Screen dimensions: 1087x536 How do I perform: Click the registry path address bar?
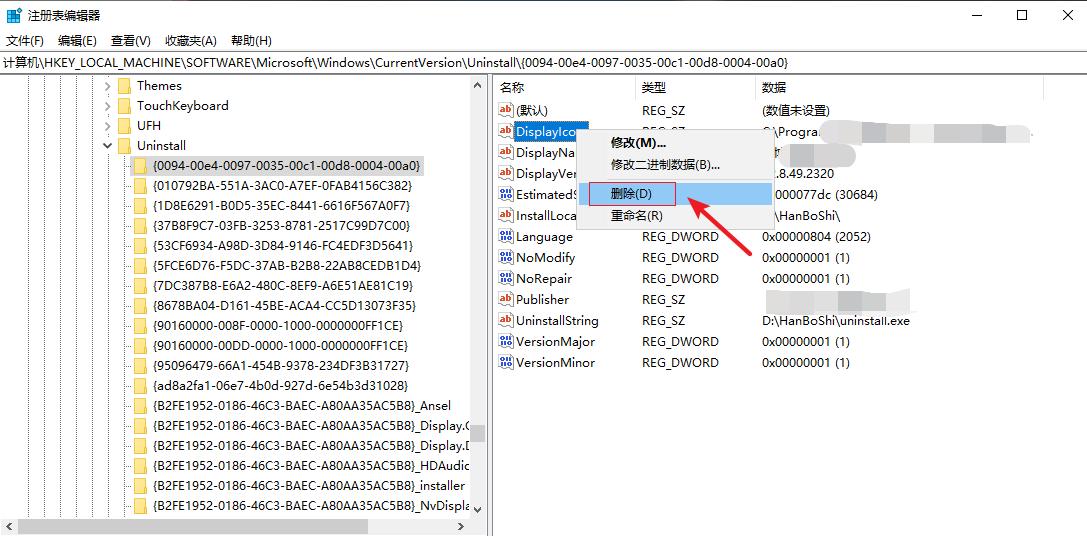click(540, 63)
